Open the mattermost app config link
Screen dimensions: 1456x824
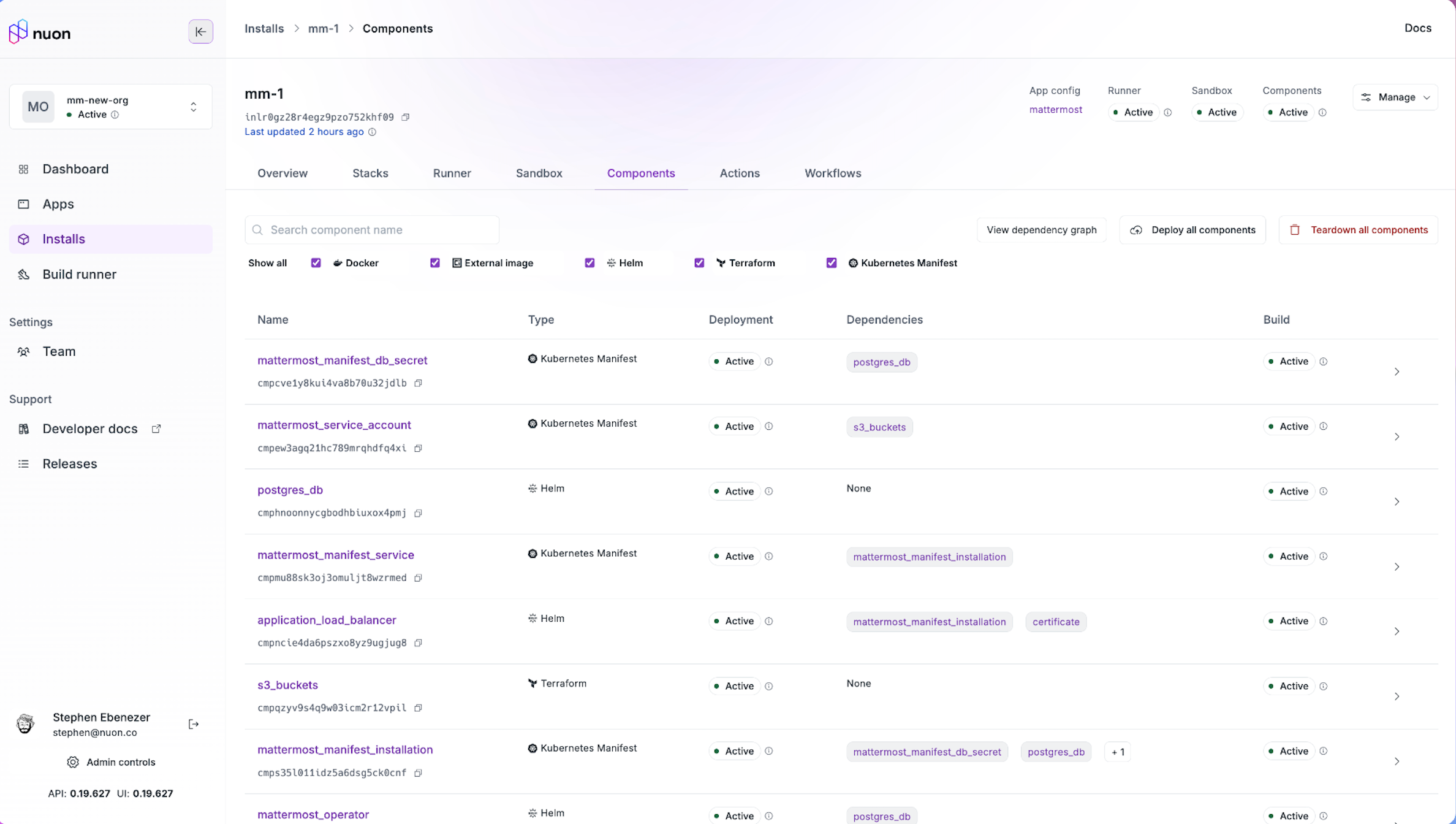pyautogui.click(x=1055, y=110)
